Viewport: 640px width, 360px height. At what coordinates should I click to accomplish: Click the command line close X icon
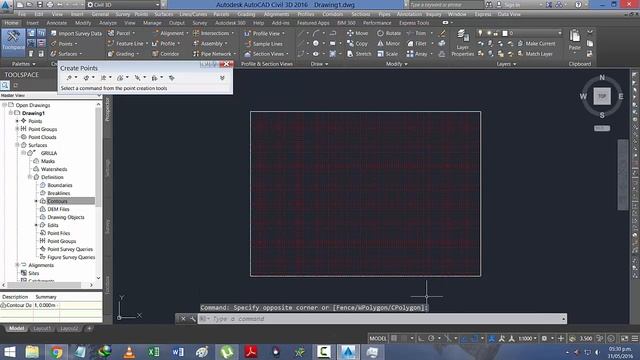tap(183, 319)
